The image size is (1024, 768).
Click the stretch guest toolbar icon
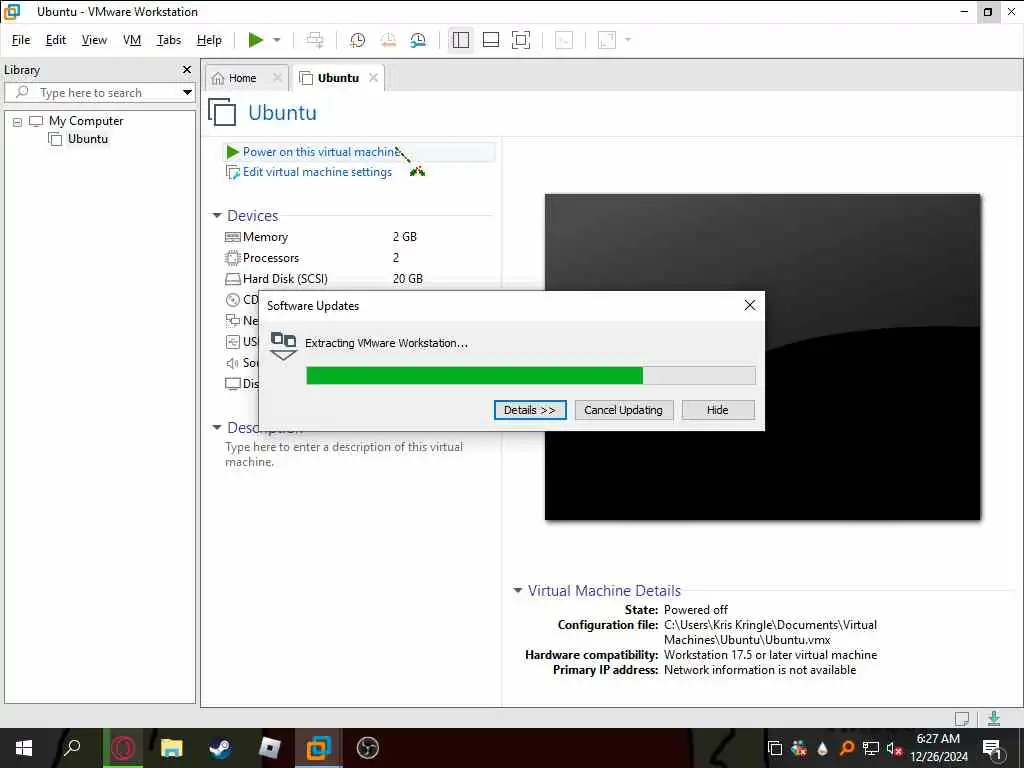pyautogui.click(x=607, y=40)
